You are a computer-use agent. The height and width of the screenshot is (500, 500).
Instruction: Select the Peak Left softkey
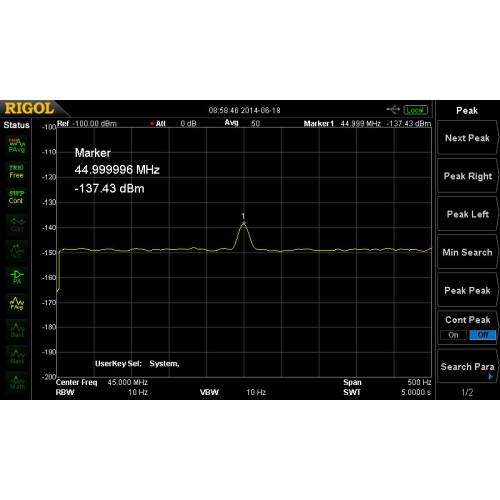pyautogui.click(x=467, y=214)
